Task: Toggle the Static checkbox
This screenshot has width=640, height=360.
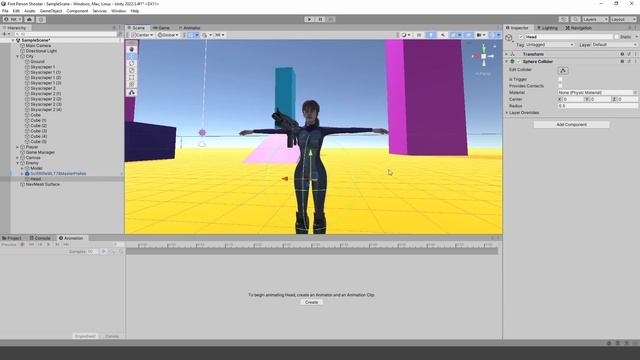Action: [x=617, y=37]
